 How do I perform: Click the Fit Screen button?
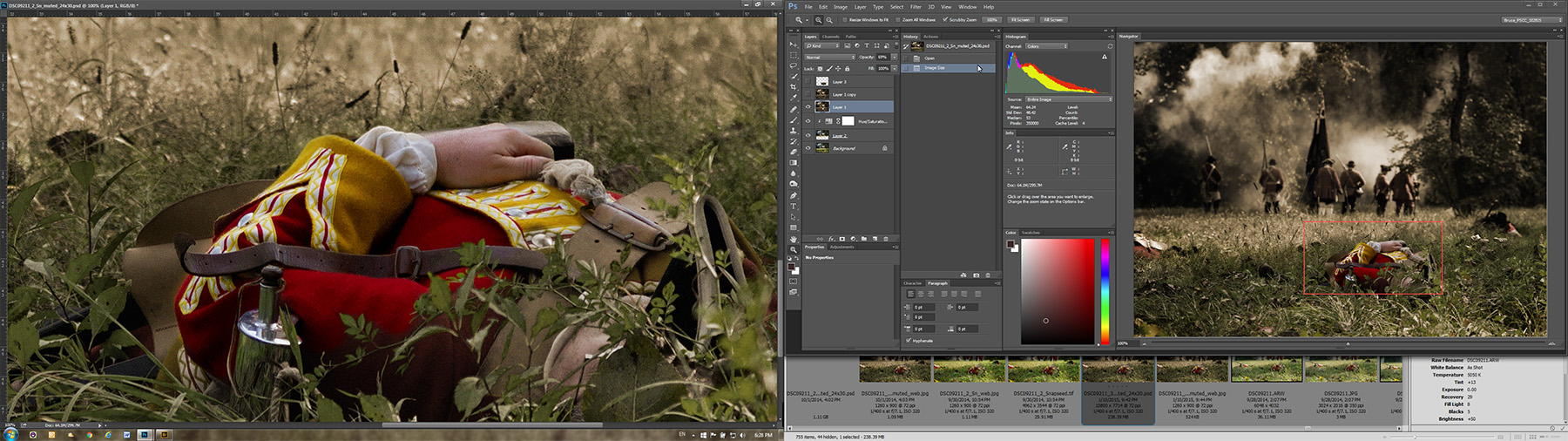[1020, 20]
